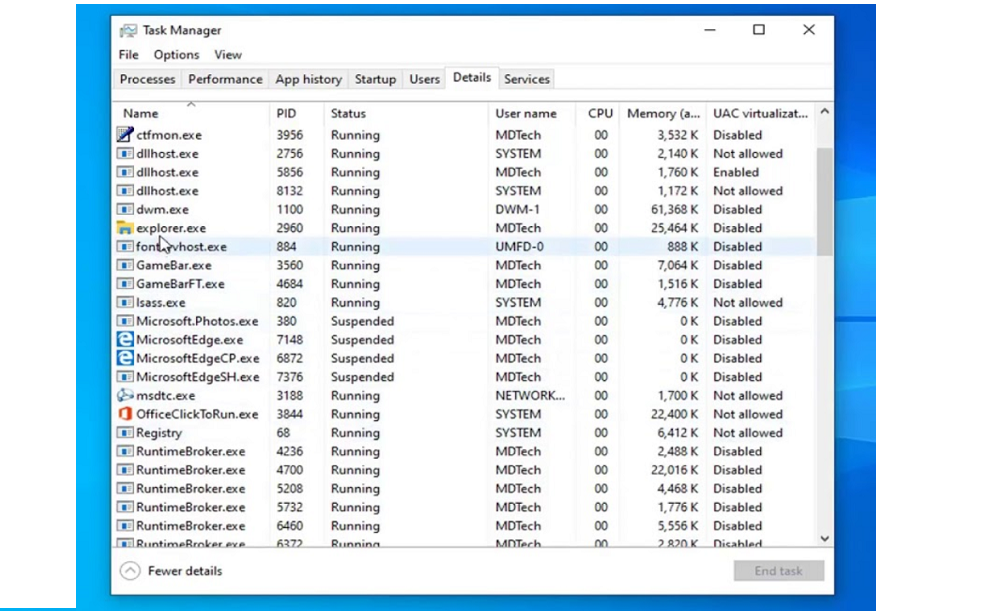Click the End task button
The width and height of the screenshot is (995, 611).
779,571
